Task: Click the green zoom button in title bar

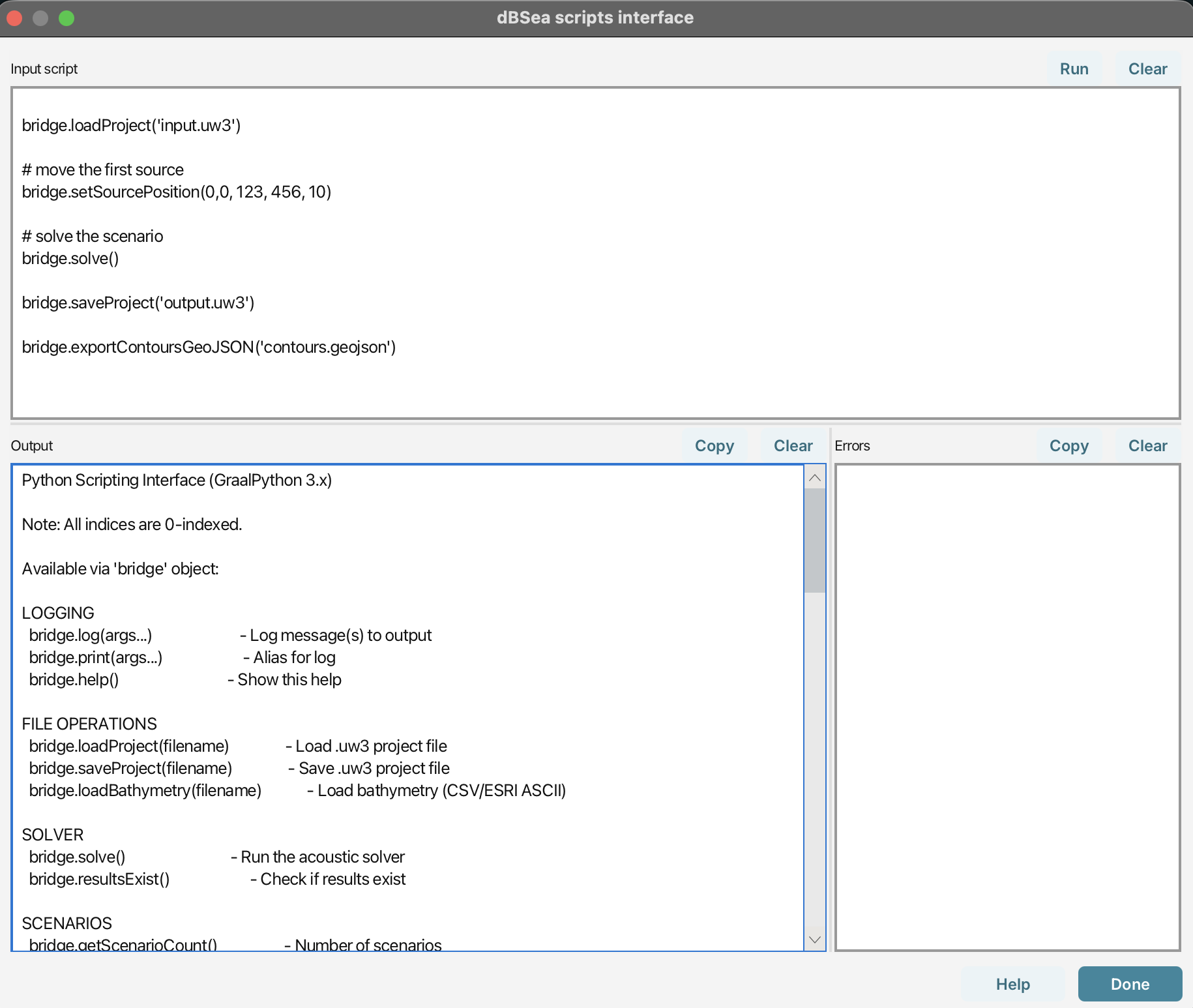Action: [66, 18]
